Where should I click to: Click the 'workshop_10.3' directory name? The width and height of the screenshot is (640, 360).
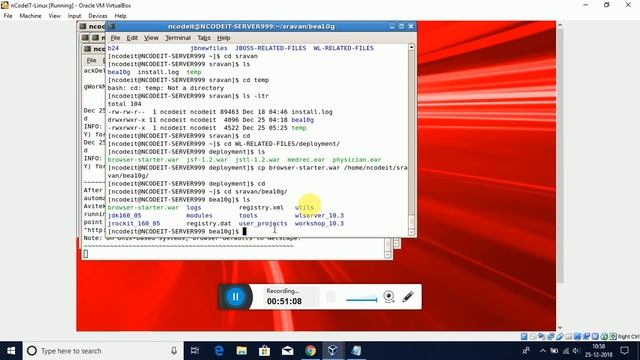tap(319, 224)
